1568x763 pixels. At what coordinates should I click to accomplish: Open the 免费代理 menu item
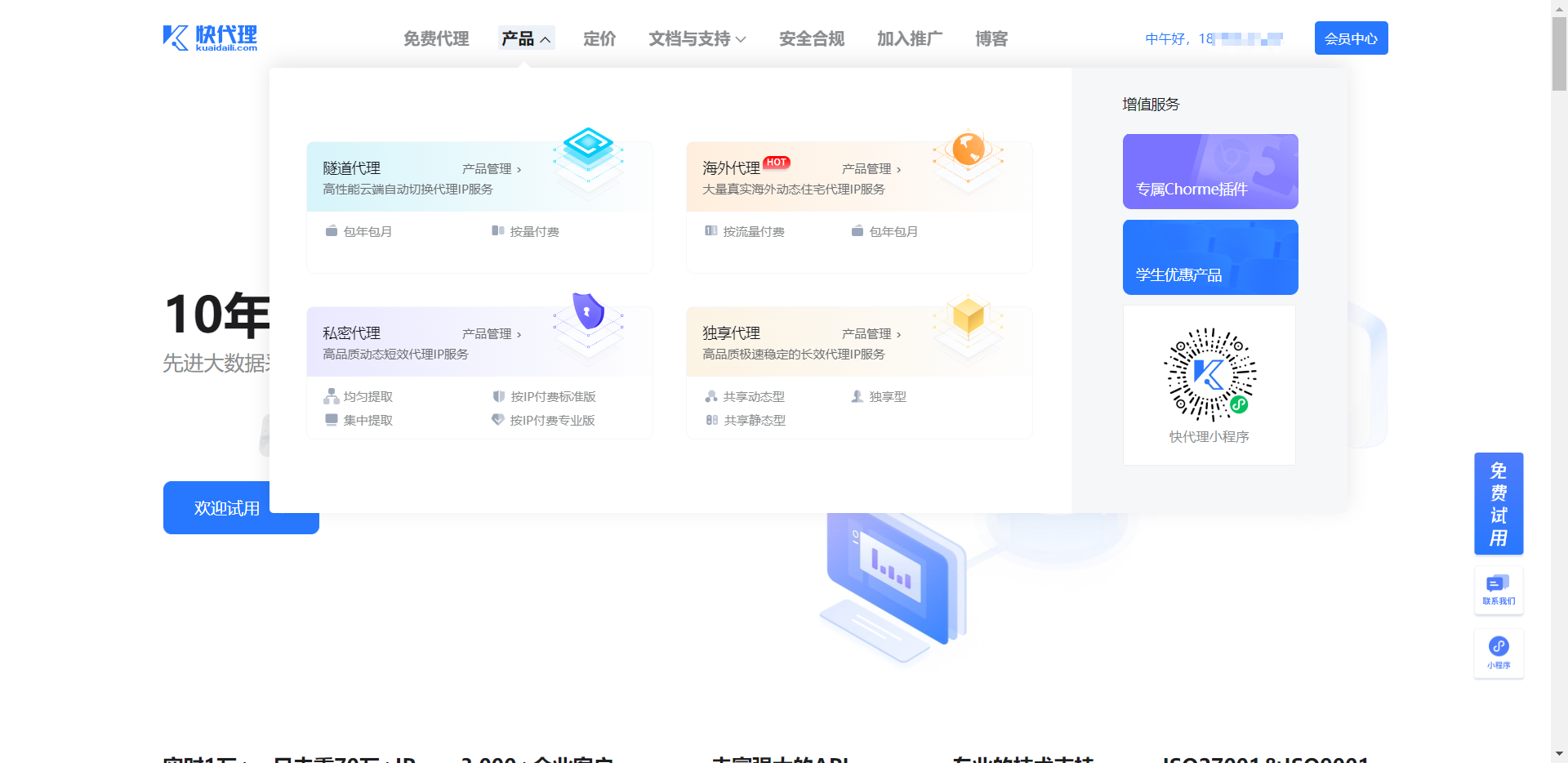click(x=436, y=38)
